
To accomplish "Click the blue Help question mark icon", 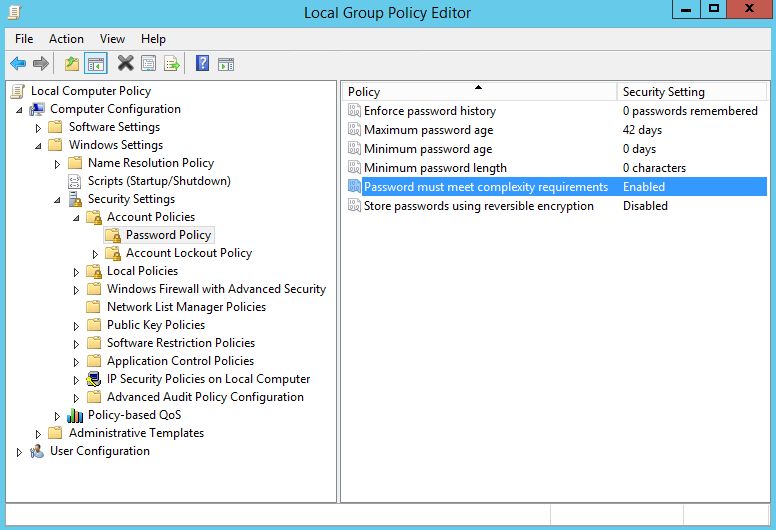I will click(x=202, y=64).
